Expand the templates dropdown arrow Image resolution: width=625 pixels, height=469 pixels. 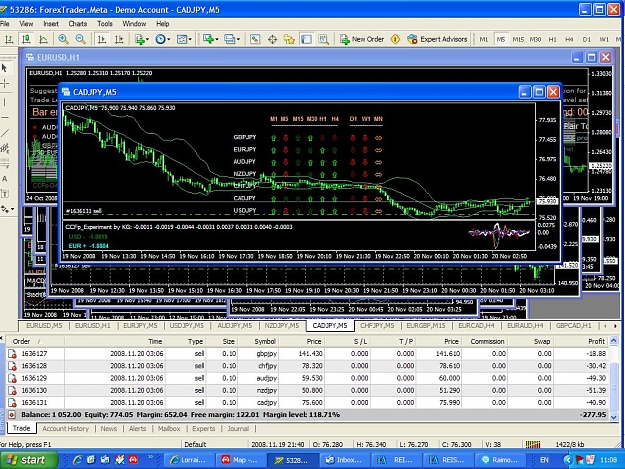pos(190,39)
